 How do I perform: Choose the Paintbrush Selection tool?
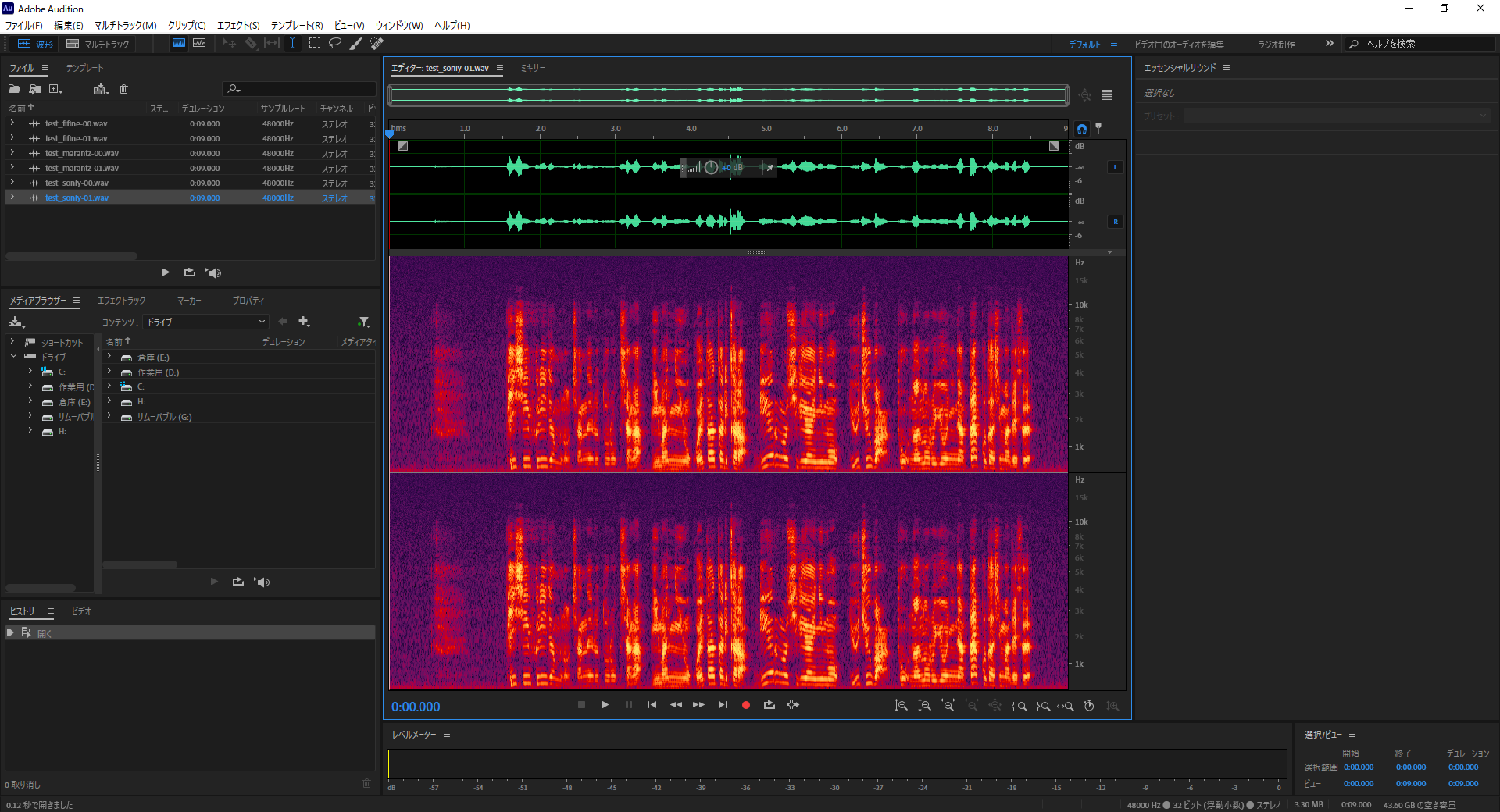pyautogui.click(x=355, y=44)
